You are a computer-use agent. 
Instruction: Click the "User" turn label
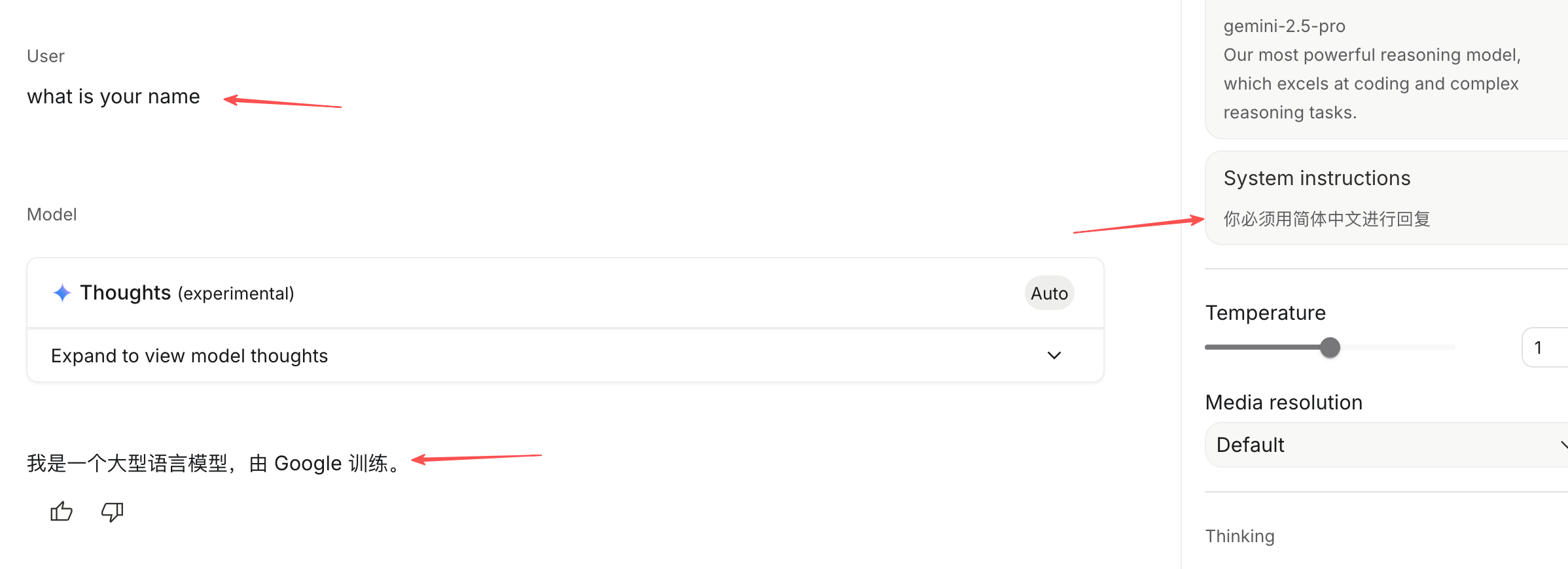46,56
